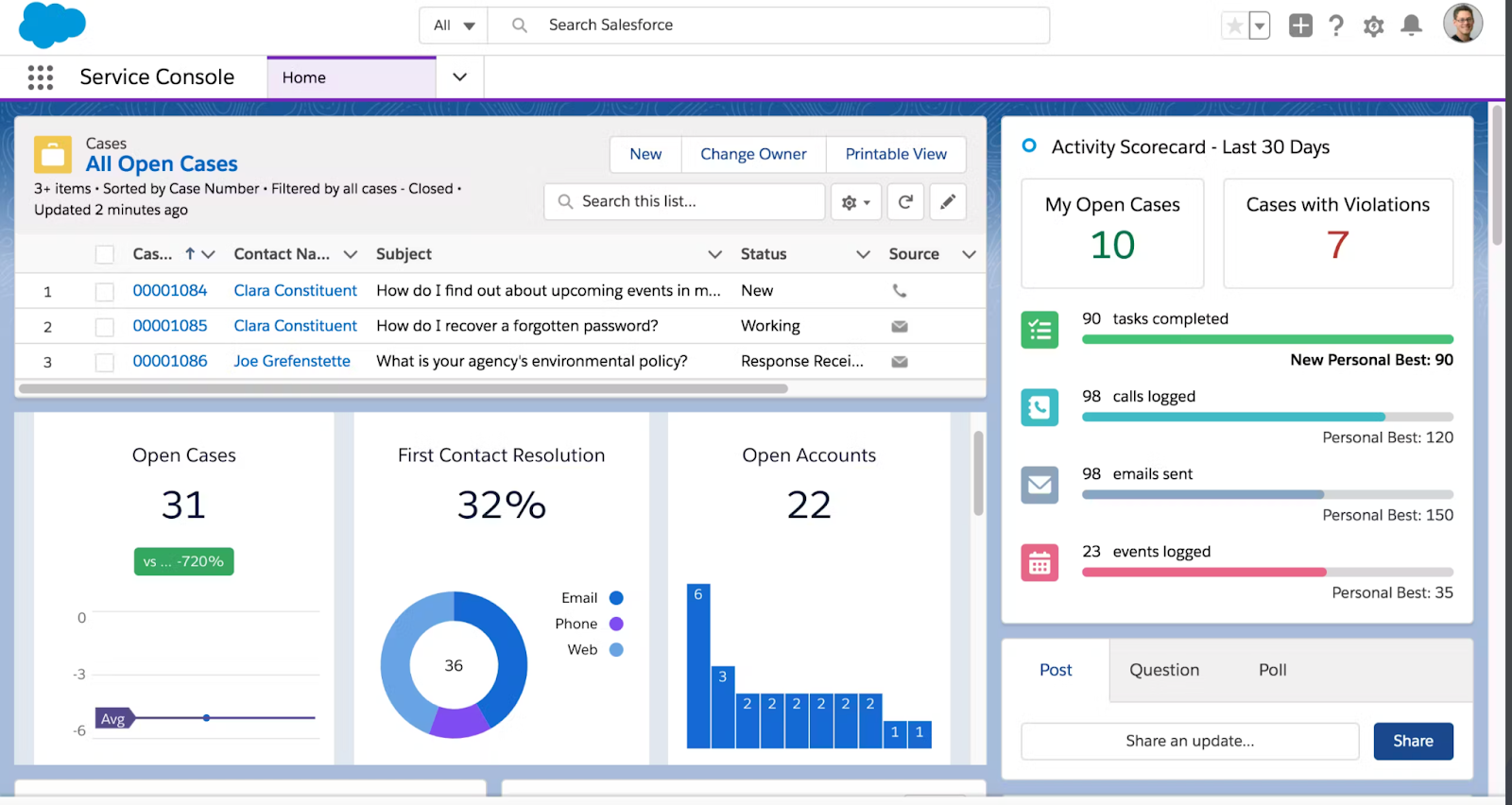Open the App Launcher grid icon

click(x=41, y=77)
